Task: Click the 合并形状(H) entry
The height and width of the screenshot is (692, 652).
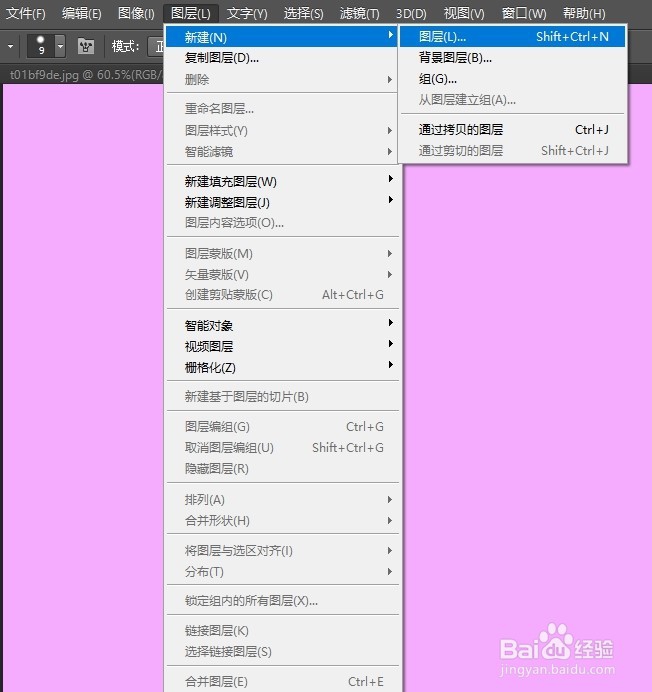Action: (283, 521)
